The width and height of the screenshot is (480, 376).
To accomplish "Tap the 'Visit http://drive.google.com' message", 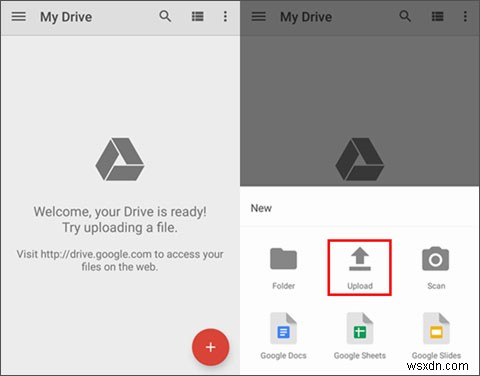I will tap(120, 260).
